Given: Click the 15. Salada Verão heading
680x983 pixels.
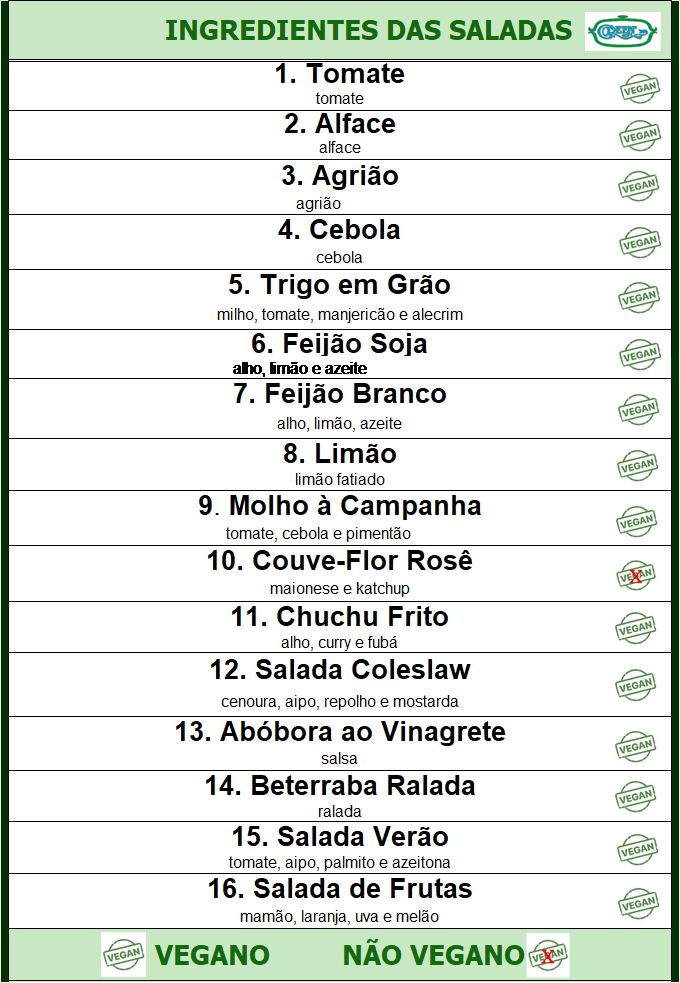Looking at the screenshot, I should (x=340, y=837).
